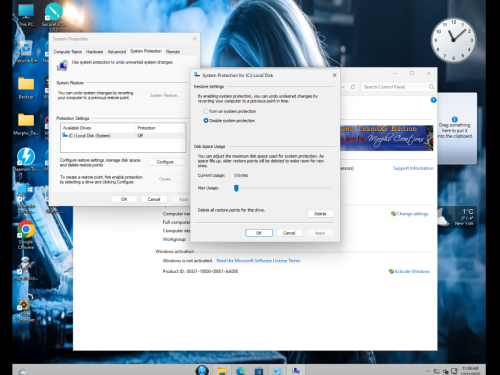This screenshot has height=375, width=500.
Task: Open the Support Information link
Action: 413,168
